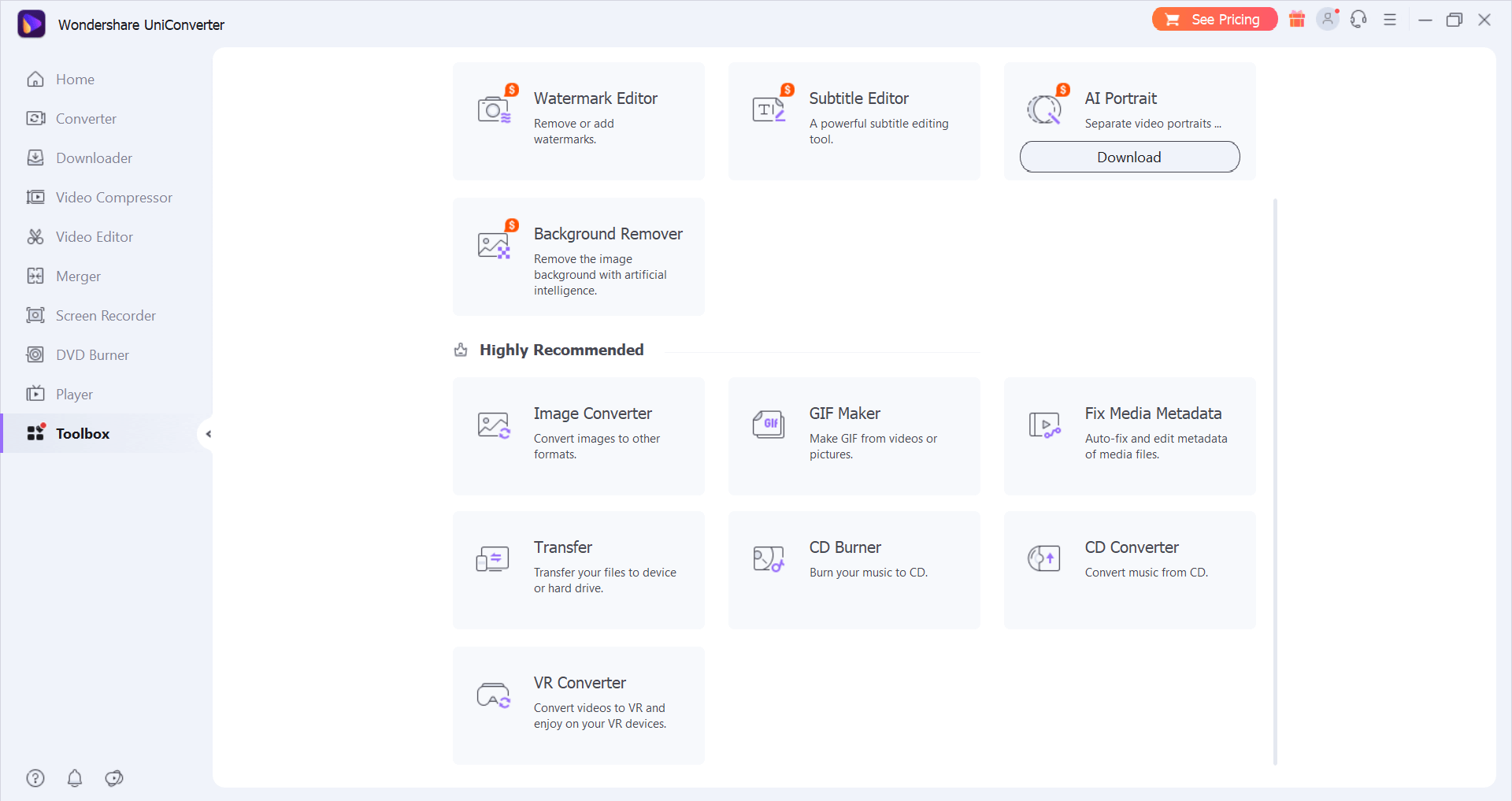Screen dimensions: 1512x801
Task: Open DVD Burner label in sidebar
Action: click(92, 354)
